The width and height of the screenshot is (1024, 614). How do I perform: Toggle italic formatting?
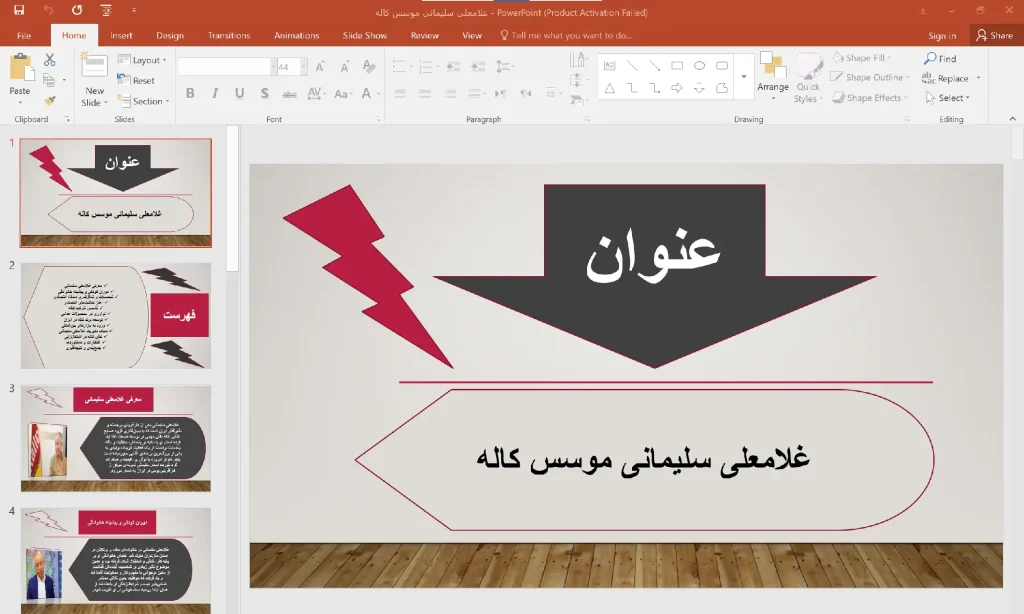pyautogui.click(x=214, y=94)
